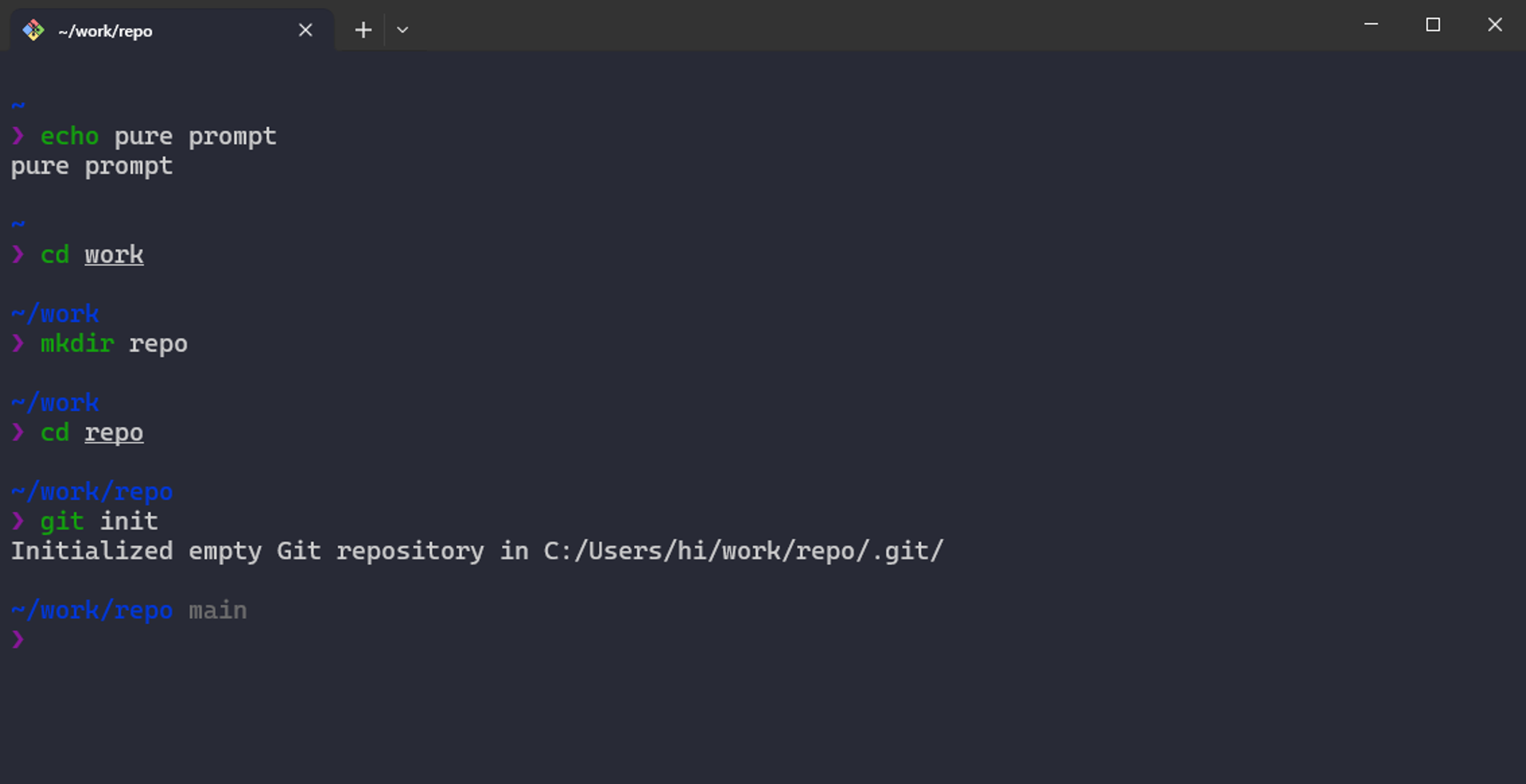The width and height of the screenshot is (1526, 784).
Task: Click the magenta prompt arrow
Action: click(18, 639)
